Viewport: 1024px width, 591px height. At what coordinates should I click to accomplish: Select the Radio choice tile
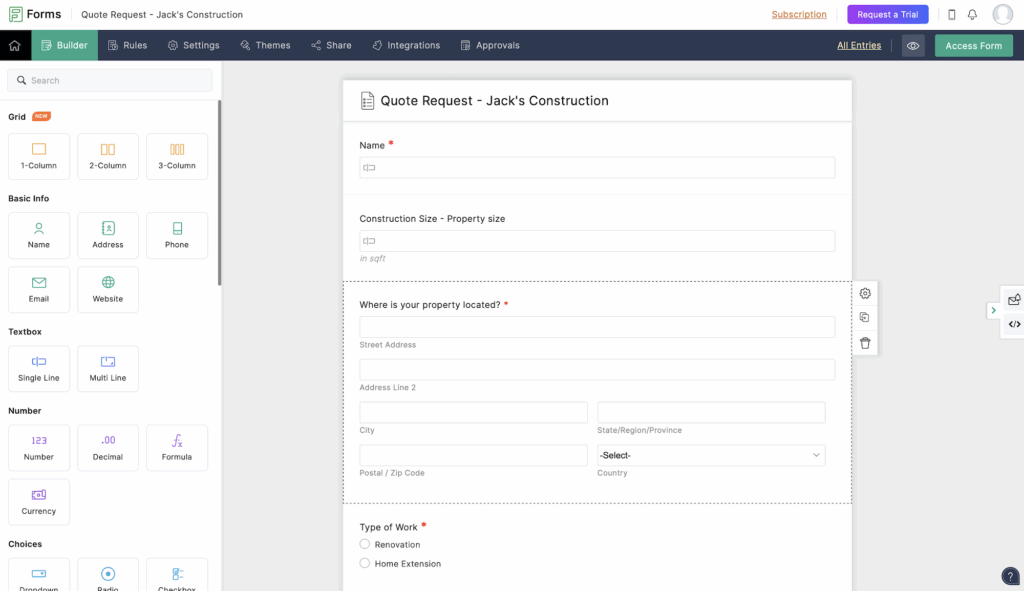(108, 575)
